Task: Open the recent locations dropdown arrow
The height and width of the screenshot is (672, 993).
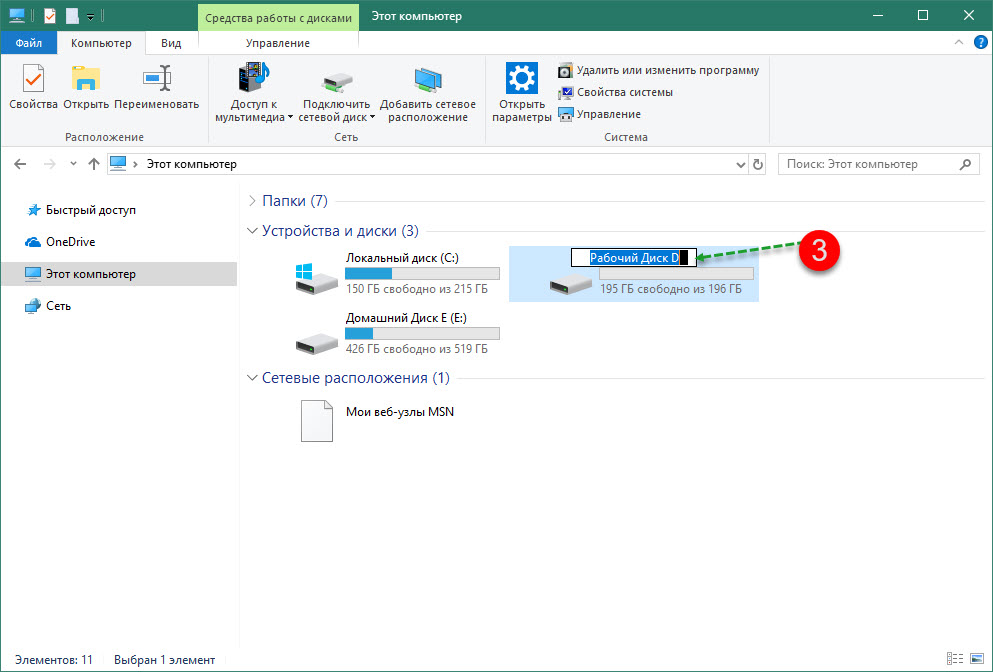Action: 73,164
